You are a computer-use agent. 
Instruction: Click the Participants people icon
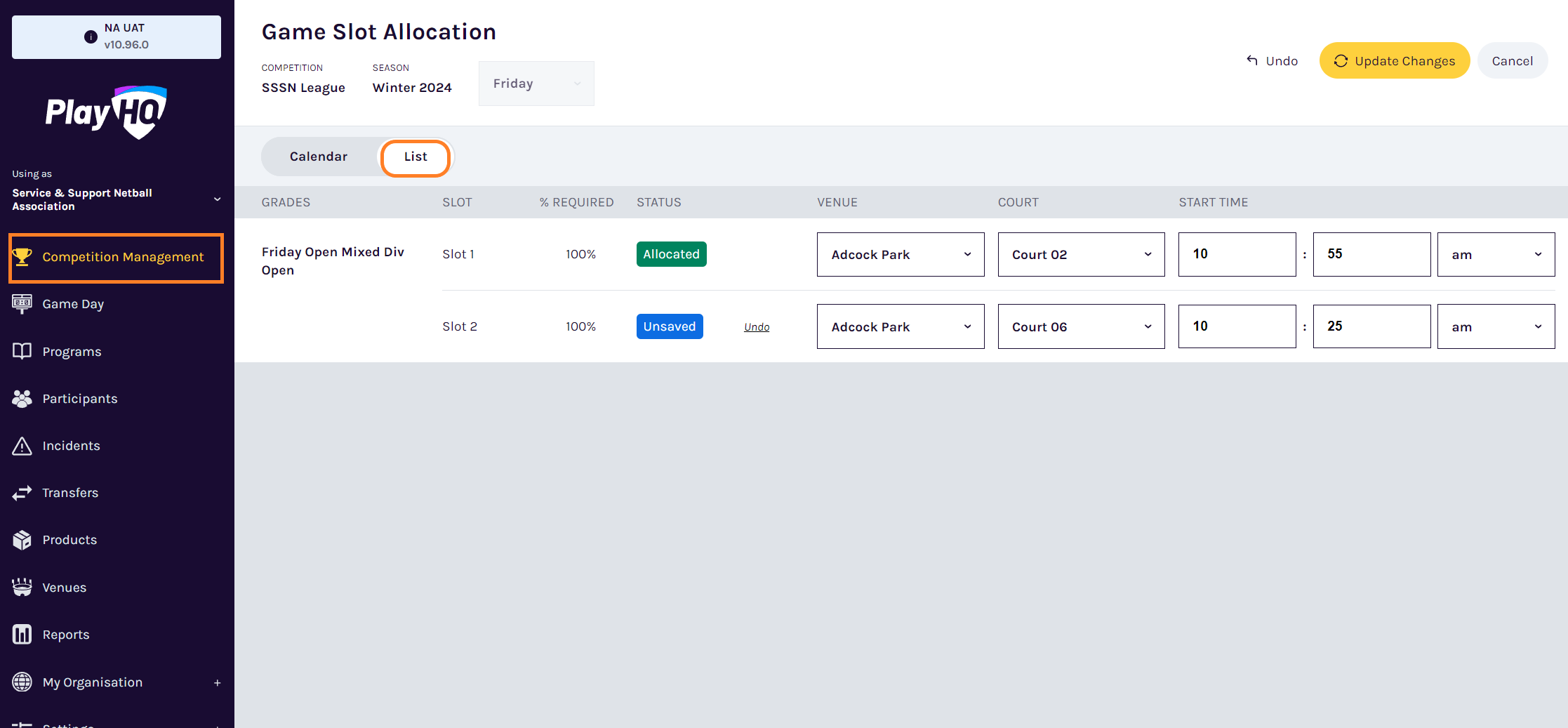(x=22, y=399)
